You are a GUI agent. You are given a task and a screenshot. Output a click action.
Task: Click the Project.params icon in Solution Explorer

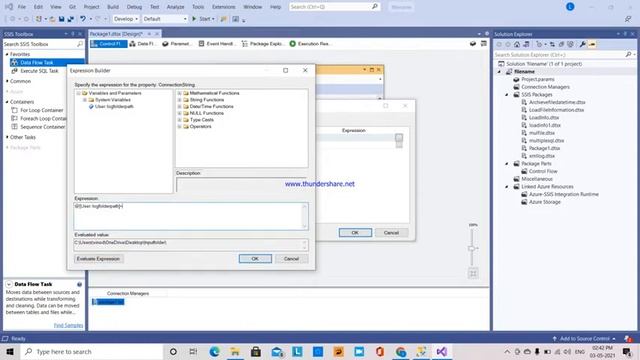coord(516,79)
